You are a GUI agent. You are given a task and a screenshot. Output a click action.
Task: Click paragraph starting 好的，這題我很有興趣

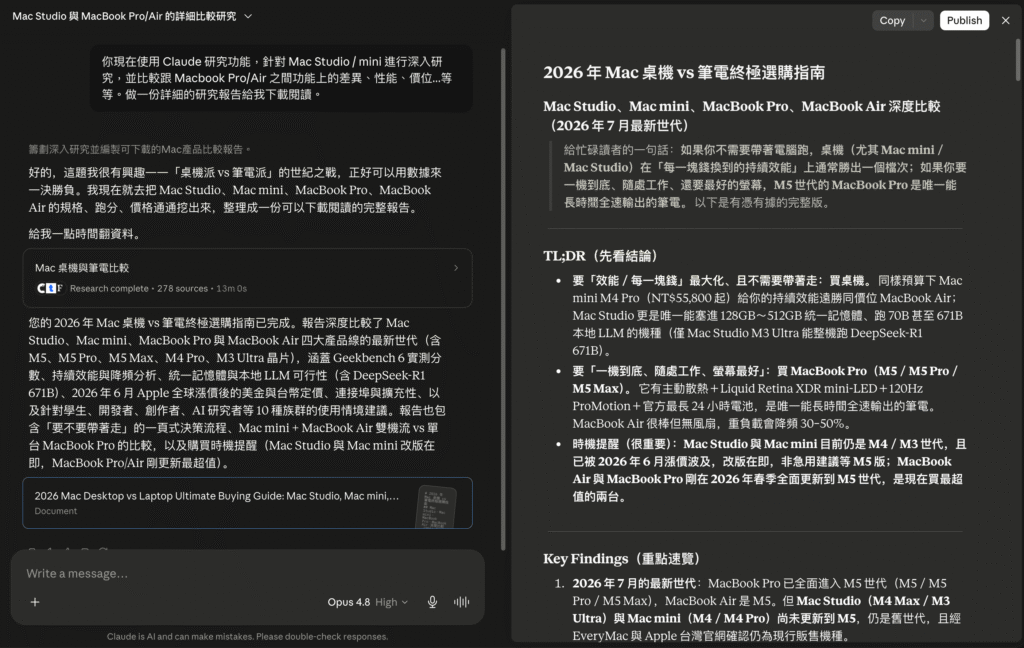235,190
